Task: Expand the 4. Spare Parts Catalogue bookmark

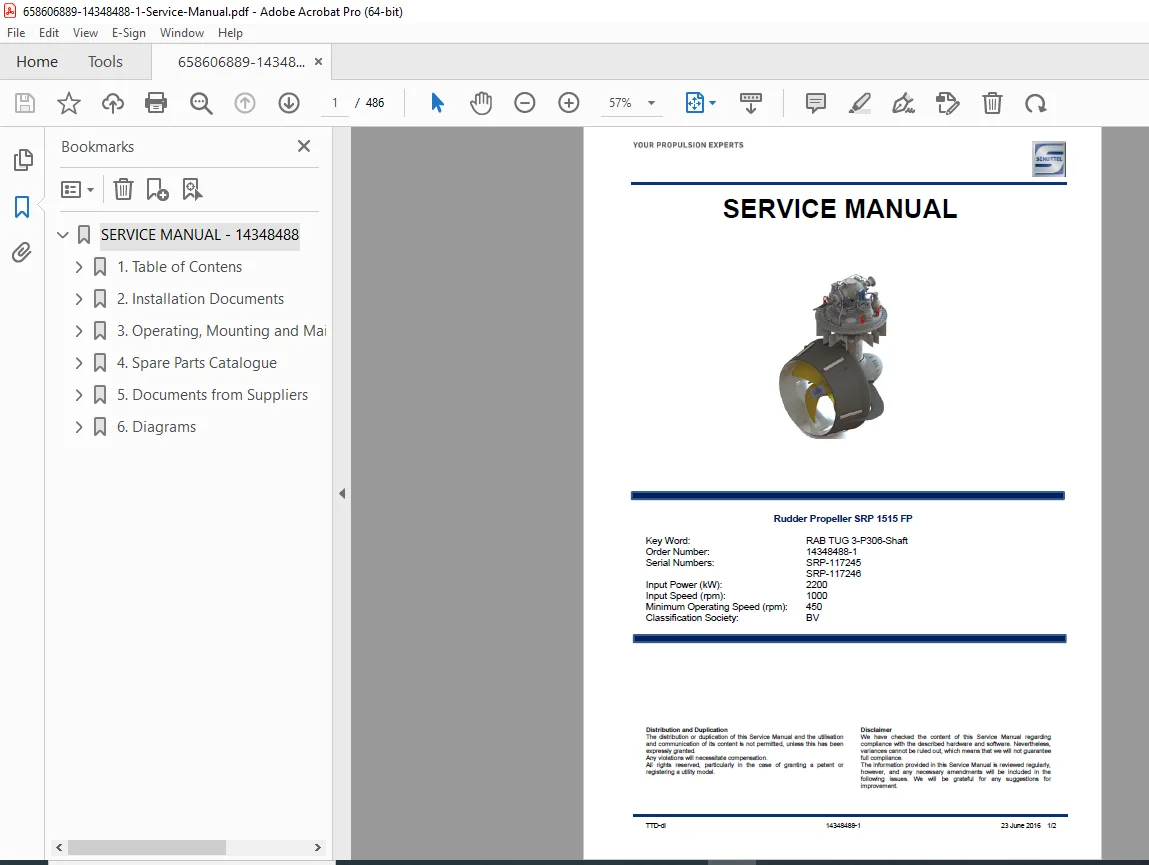Action: coord(79,363)
